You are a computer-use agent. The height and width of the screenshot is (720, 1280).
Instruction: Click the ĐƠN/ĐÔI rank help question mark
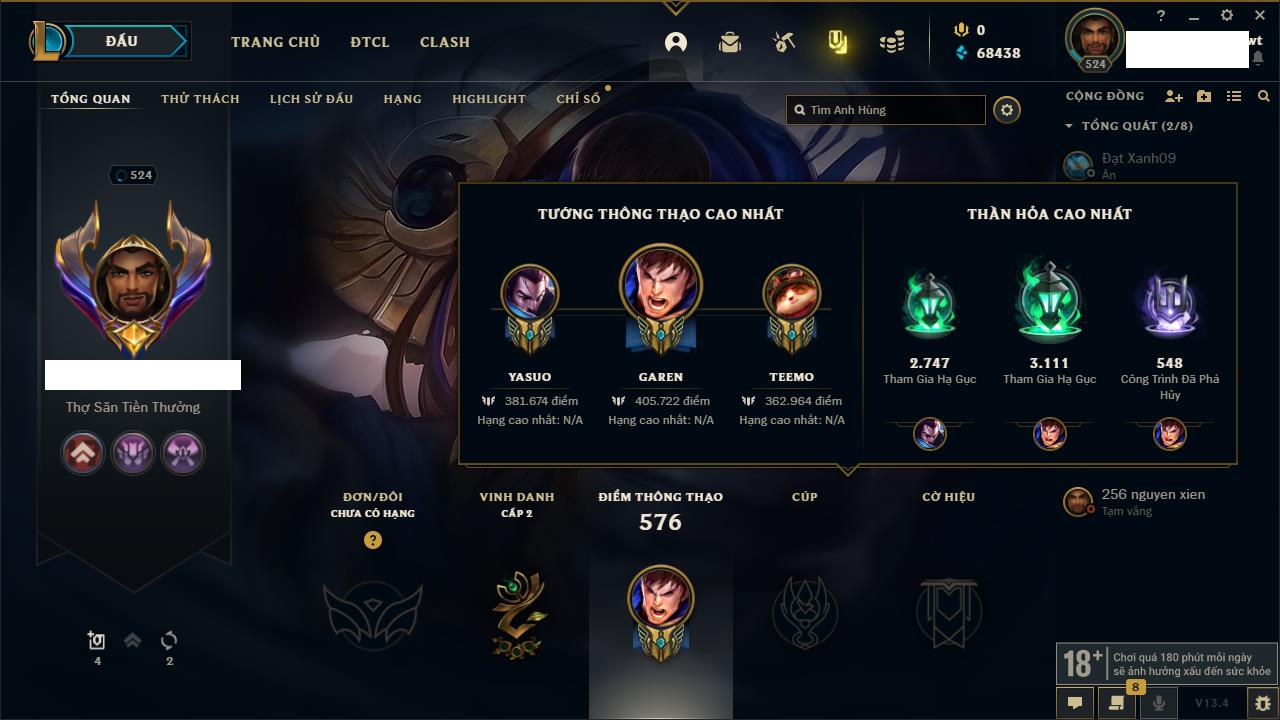point(373,540)
